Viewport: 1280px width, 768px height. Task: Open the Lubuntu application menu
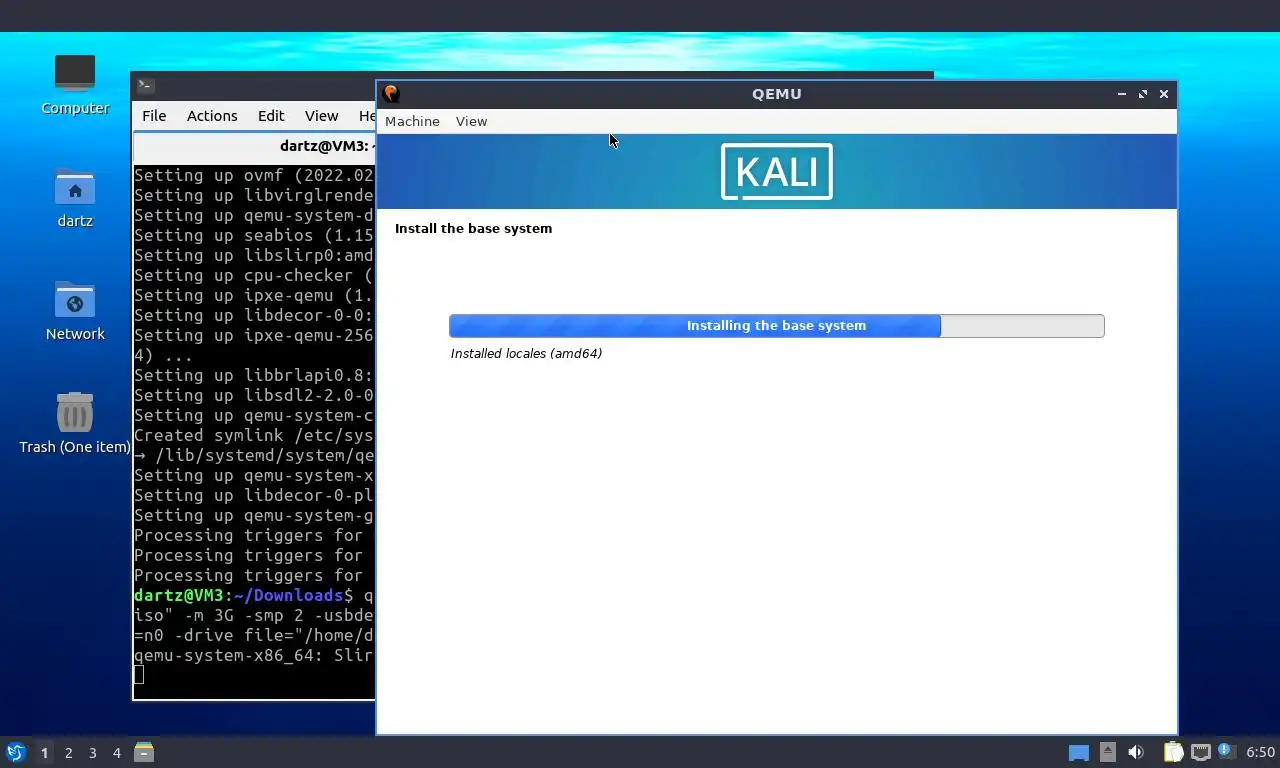click(x=16, y=752)
